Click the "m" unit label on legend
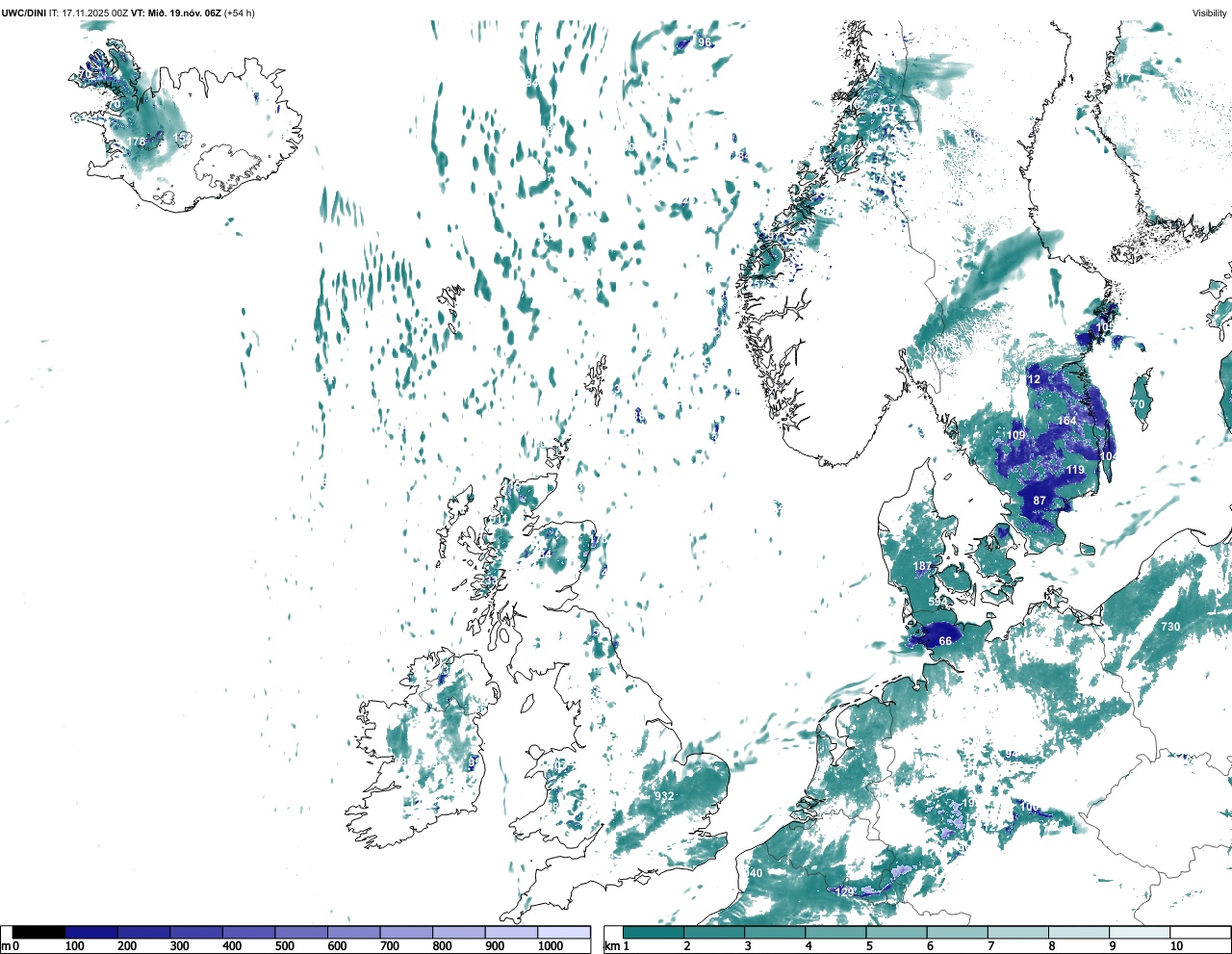1232x954 pixels. [x=6, y=946]
